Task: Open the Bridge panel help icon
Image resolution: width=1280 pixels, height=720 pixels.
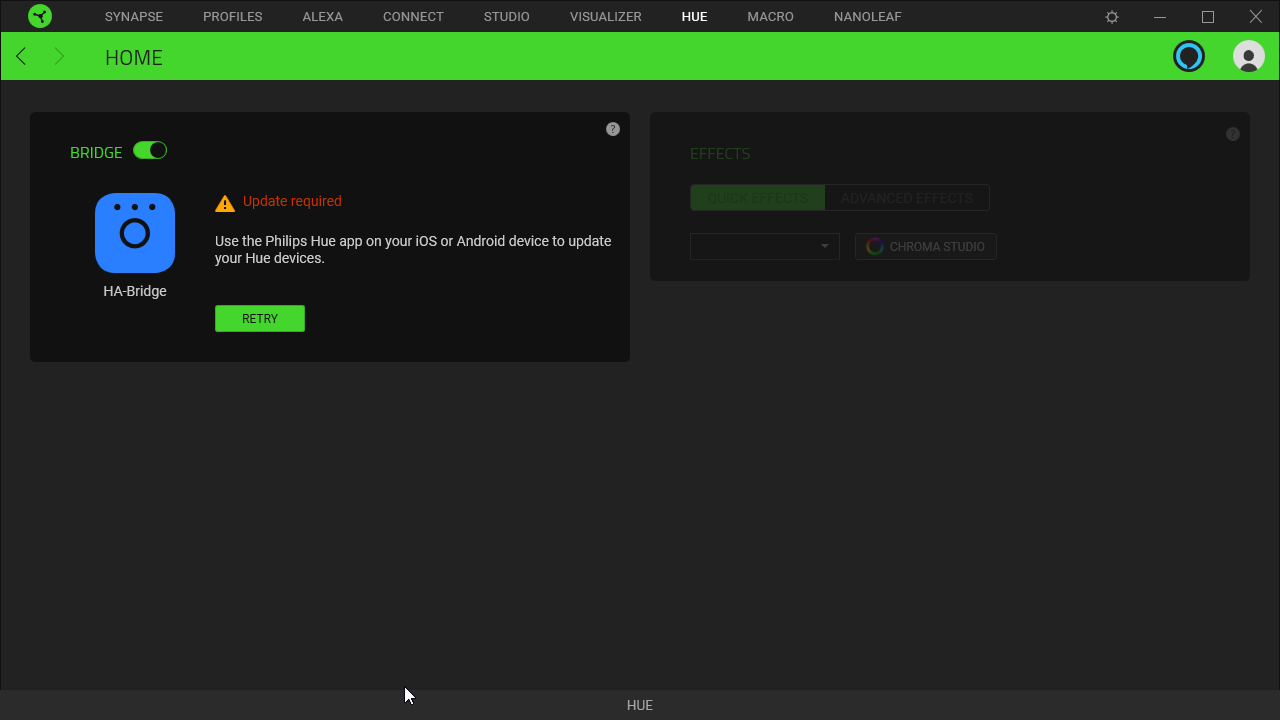Action: tap(613, 129)
